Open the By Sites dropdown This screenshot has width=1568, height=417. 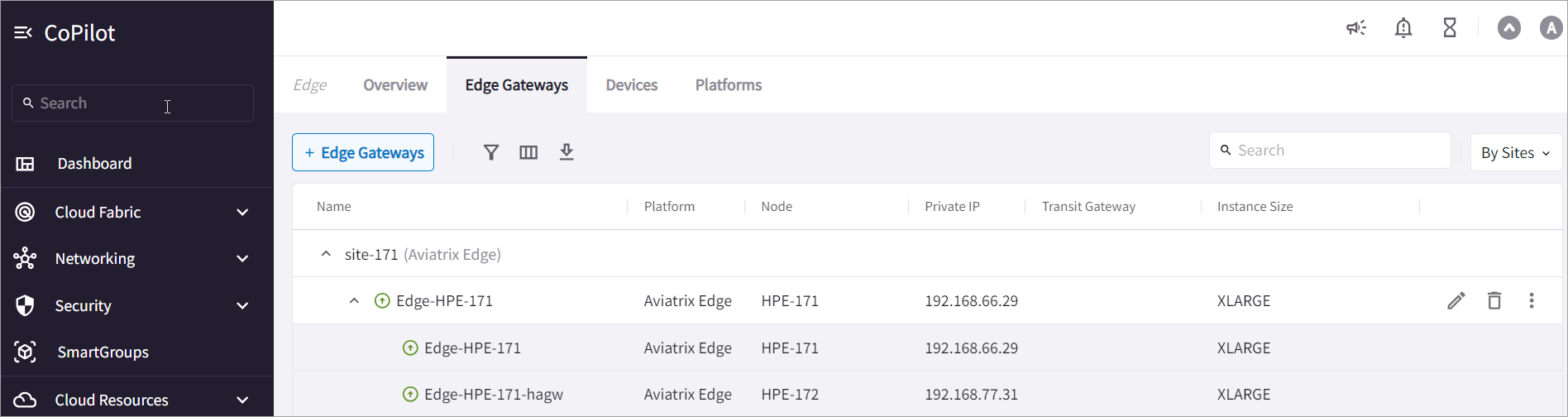[x=1515, y=153]
